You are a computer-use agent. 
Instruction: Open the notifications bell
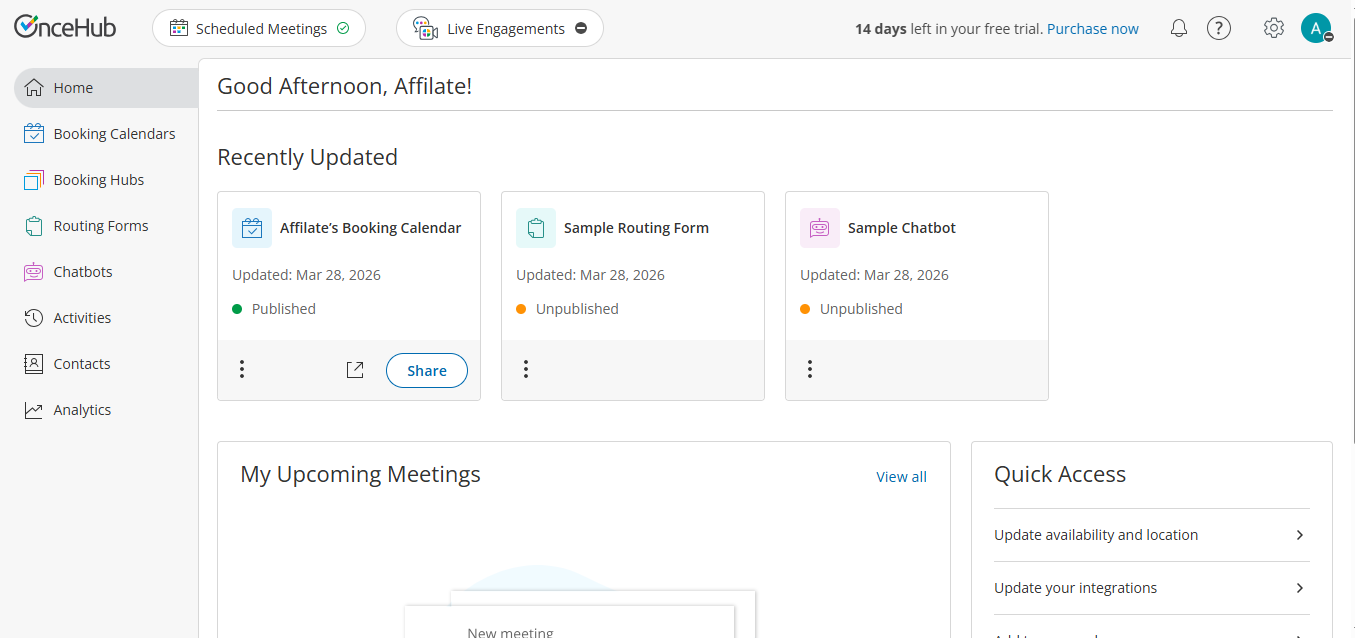[1179, 28]
